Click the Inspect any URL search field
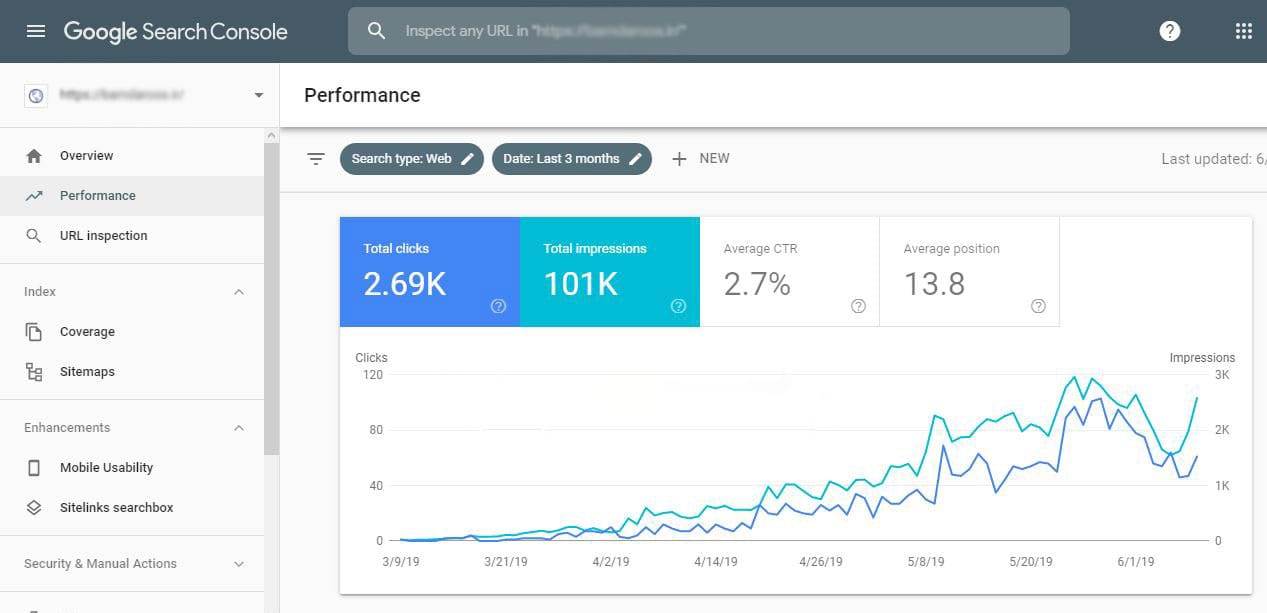This screenshot has height=613, width=1267. pos(708,31)
